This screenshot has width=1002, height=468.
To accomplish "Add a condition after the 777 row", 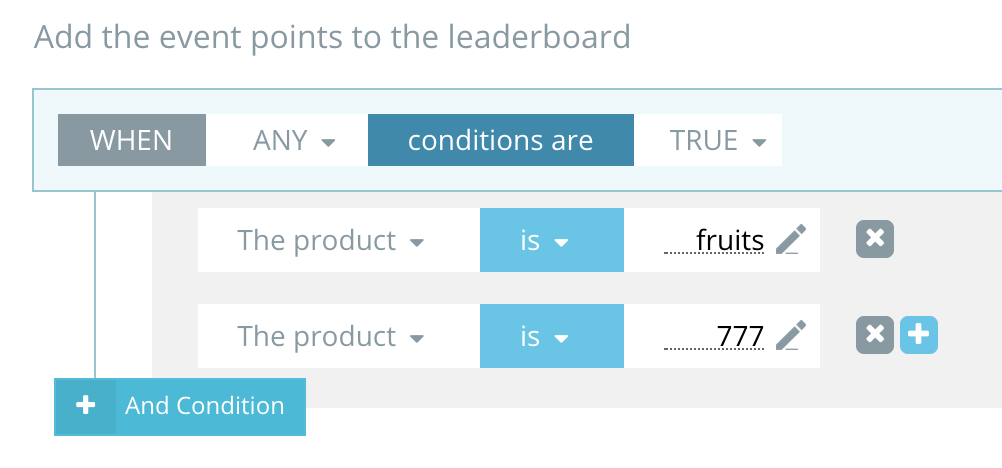I will pyautogui.click(x=919, y=336).
